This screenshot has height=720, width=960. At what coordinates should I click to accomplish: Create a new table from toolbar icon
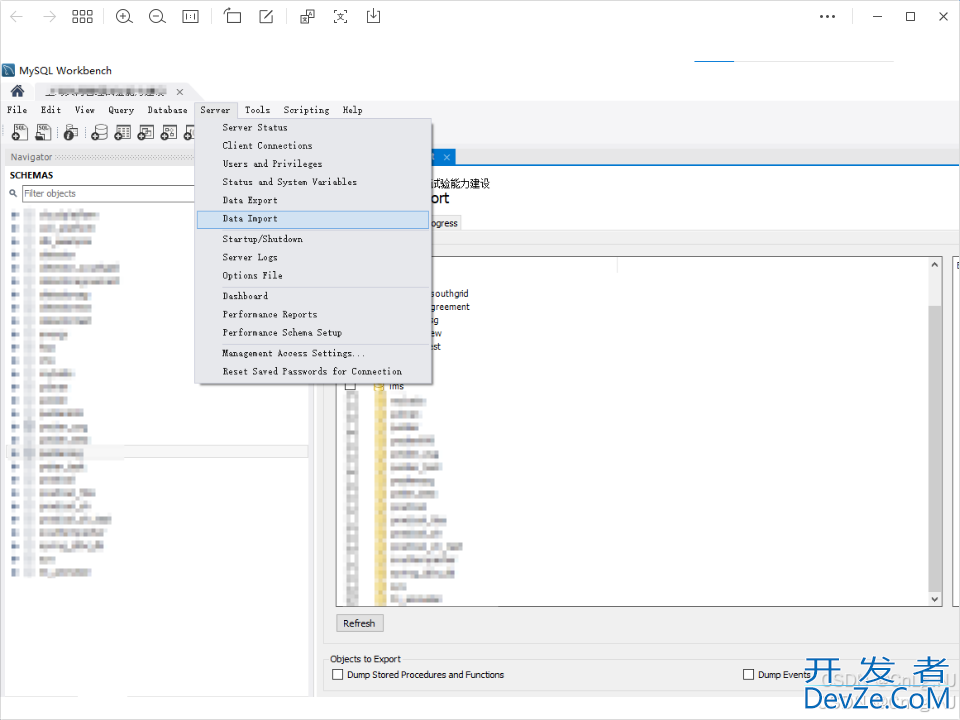122,132
